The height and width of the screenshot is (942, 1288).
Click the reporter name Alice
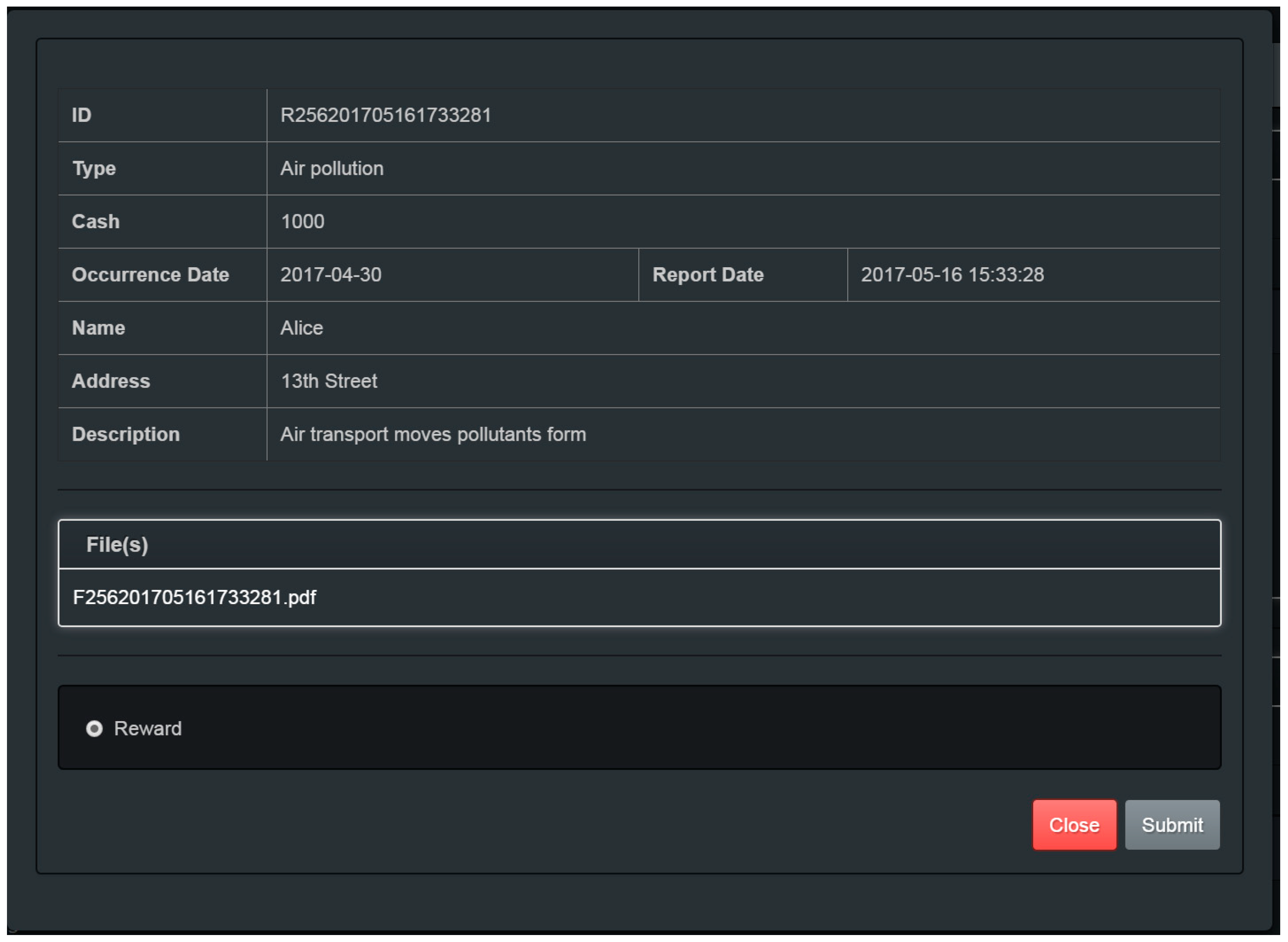pyautogui.click(x=302, y=328)
